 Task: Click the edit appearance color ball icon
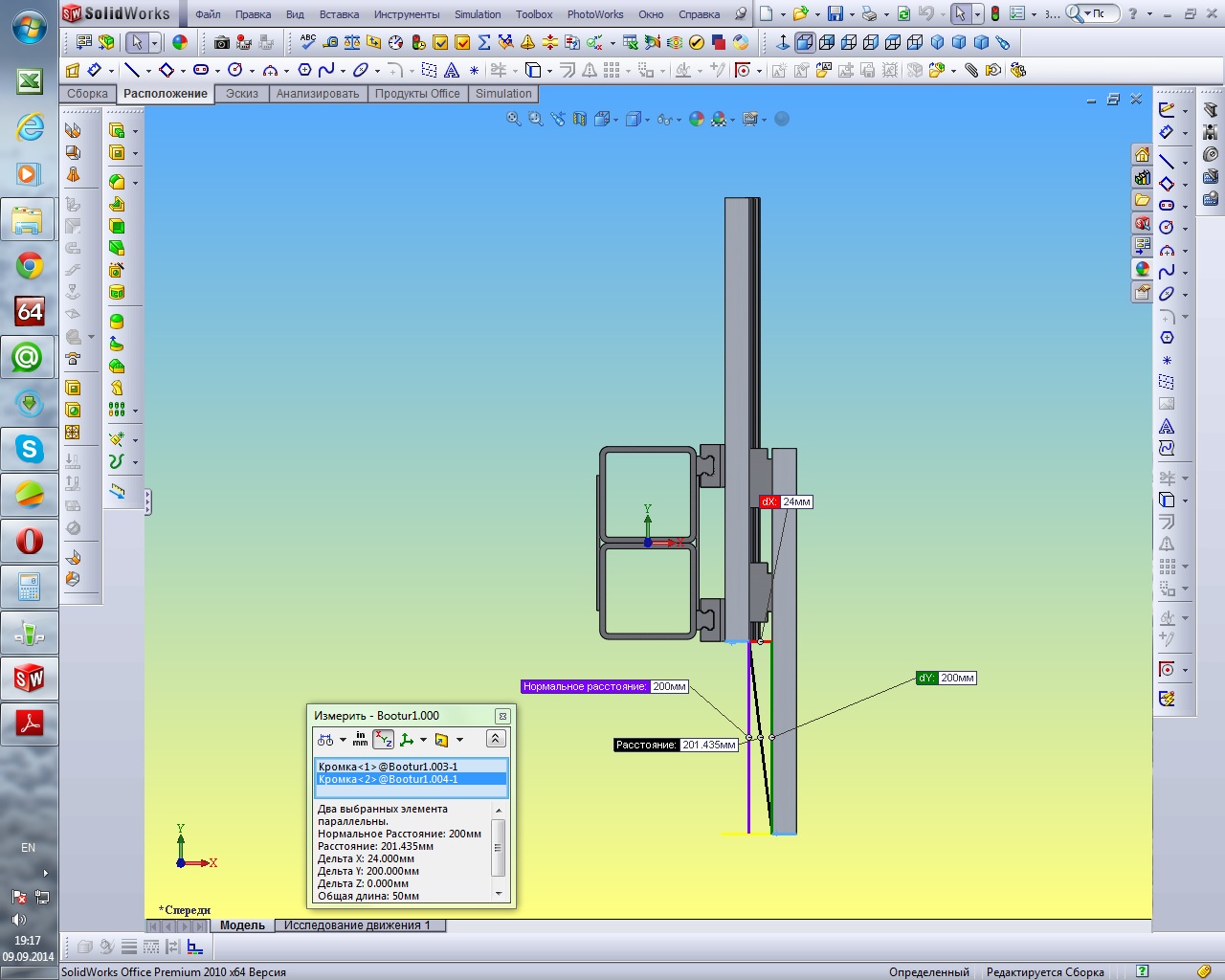(180, 42)
